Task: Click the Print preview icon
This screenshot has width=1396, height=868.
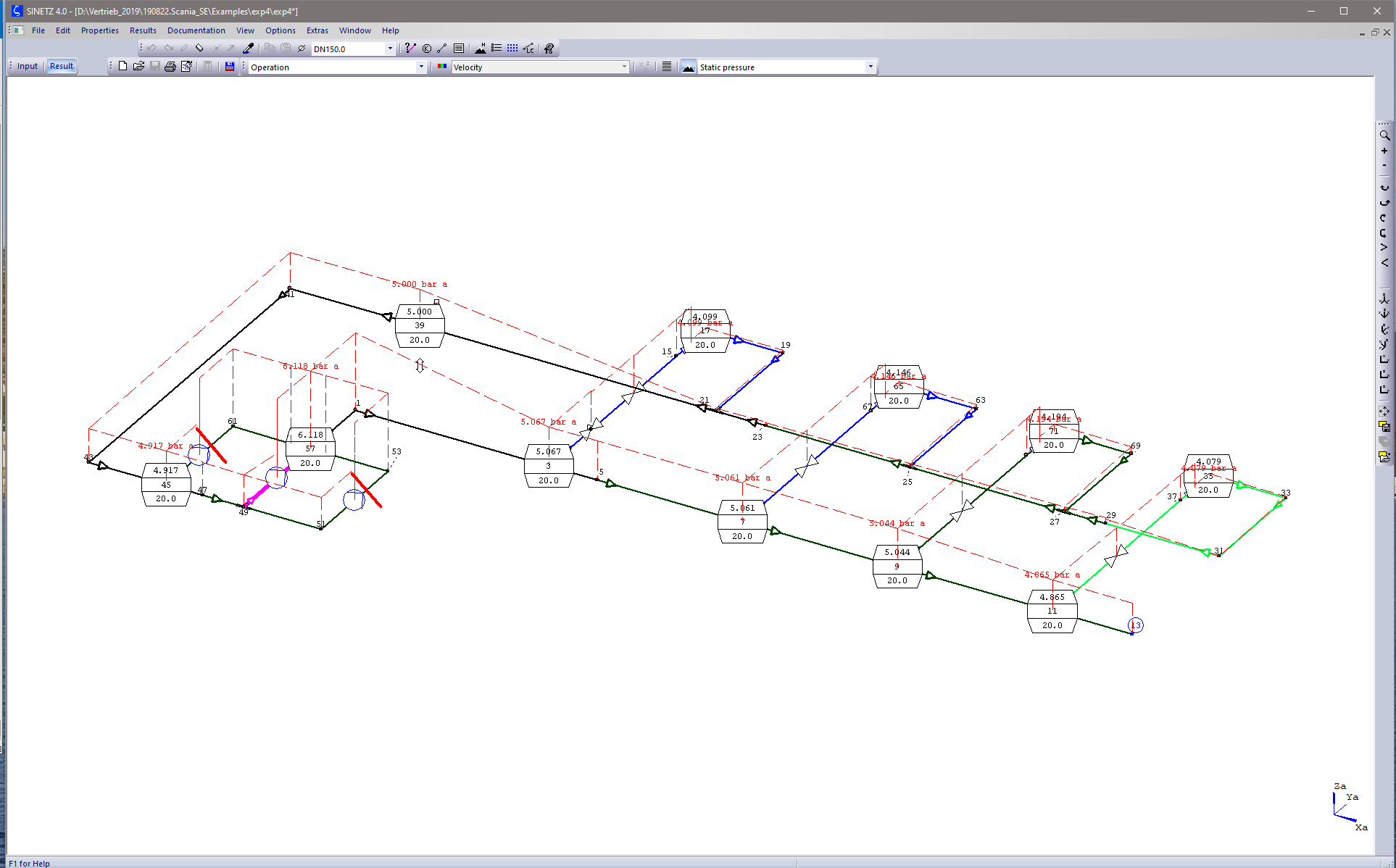Action: tap(186, 66)
